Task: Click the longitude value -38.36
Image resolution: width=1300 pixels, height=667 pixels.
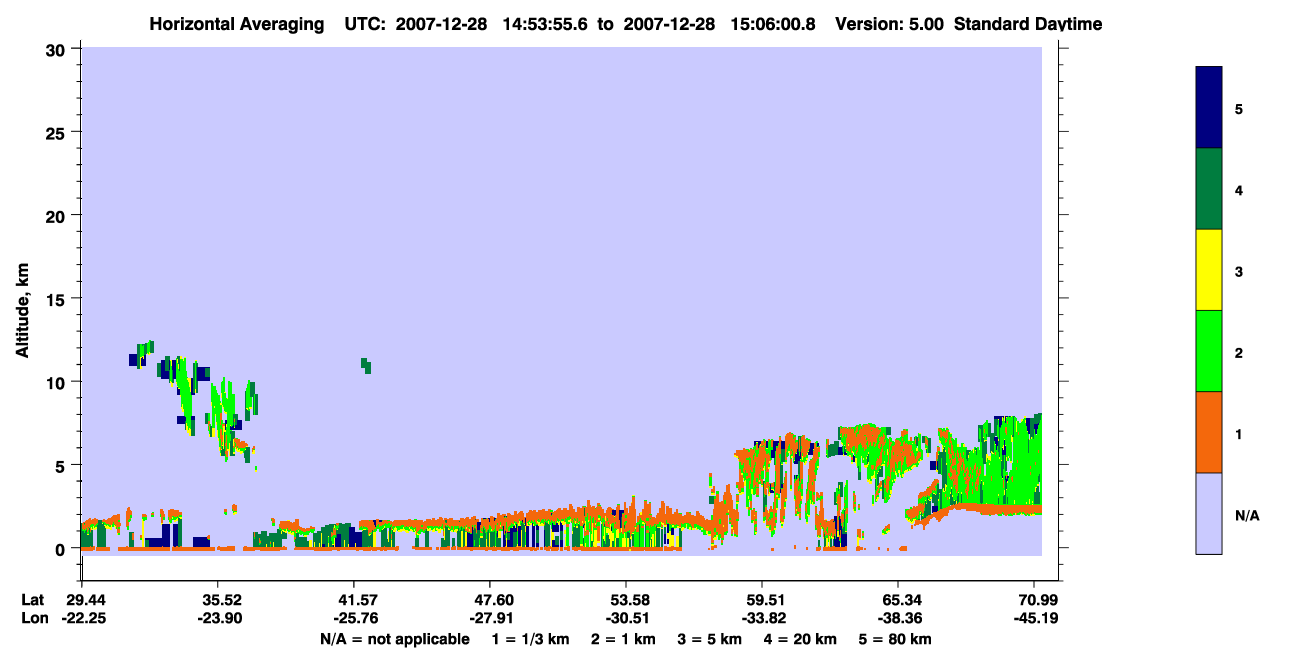Action: [899, 619]
